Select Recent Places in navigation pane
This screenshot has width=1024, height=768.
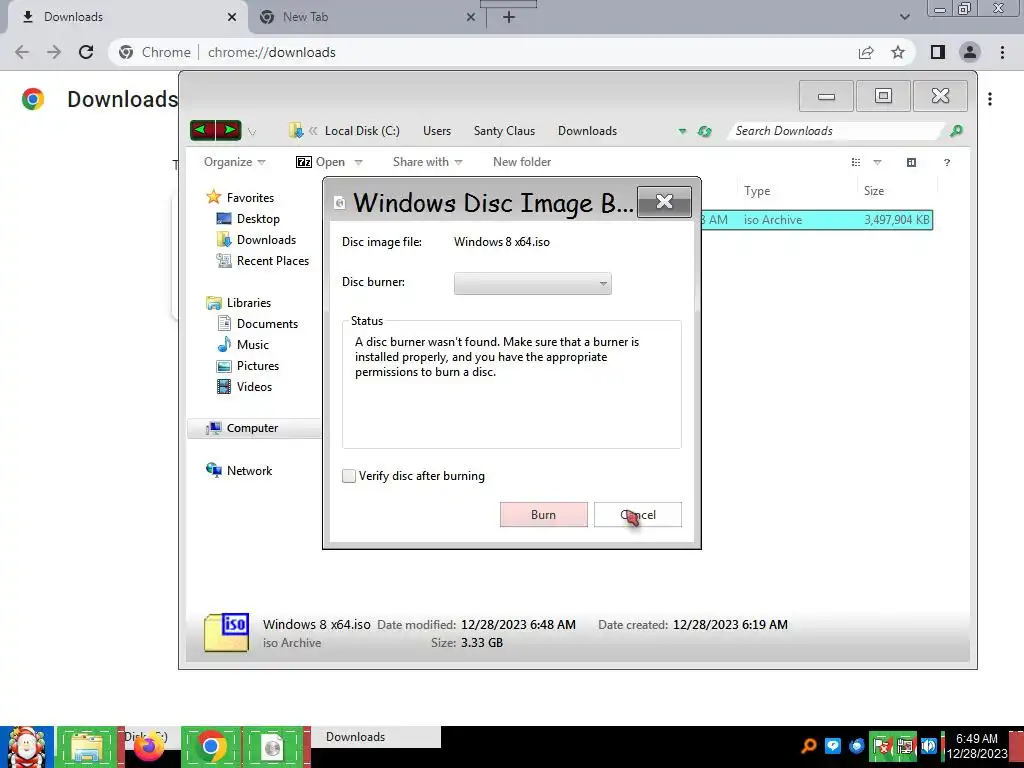click(272, 261)
